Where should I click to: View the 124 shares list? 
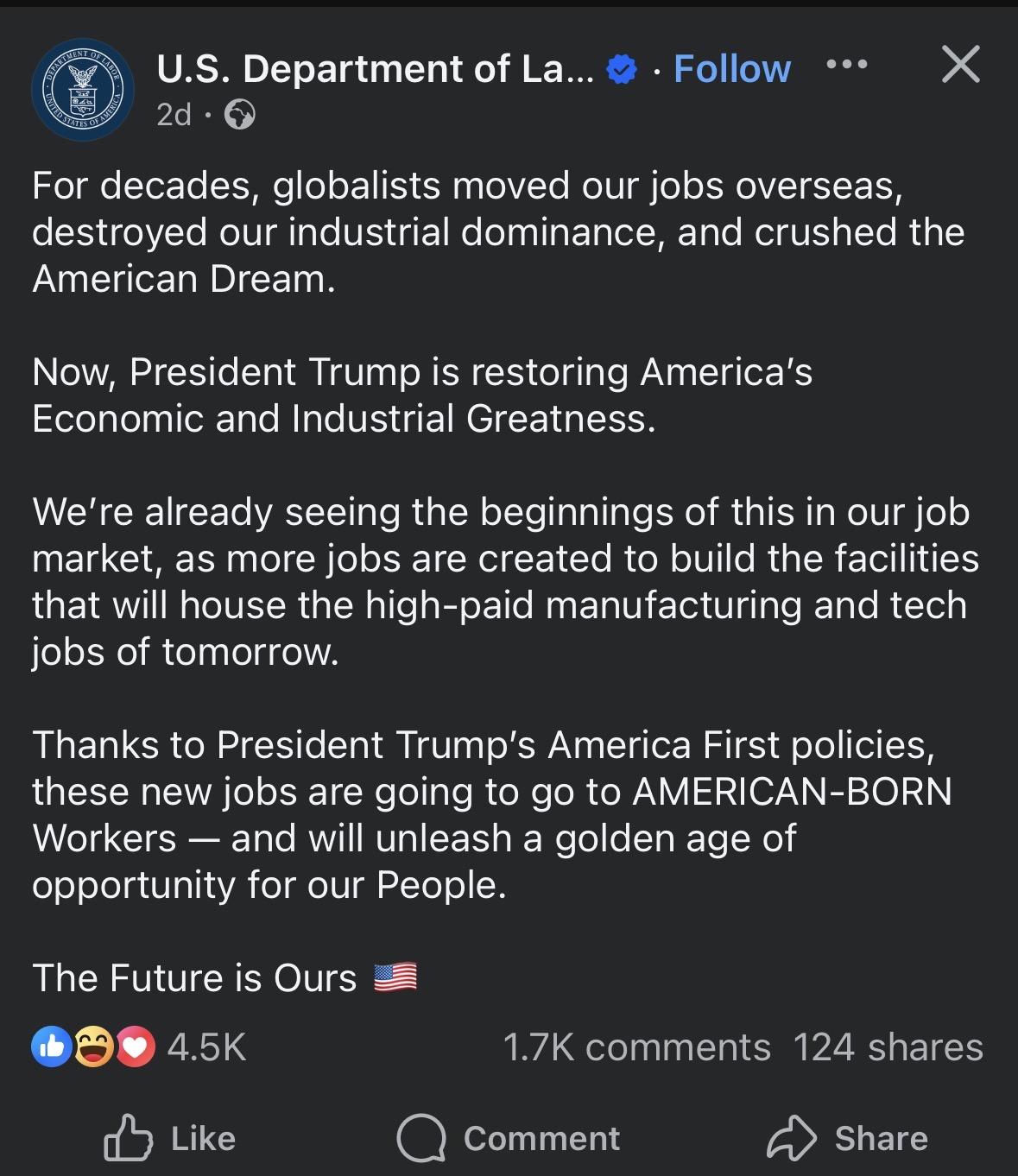(x=888, y=1047)
